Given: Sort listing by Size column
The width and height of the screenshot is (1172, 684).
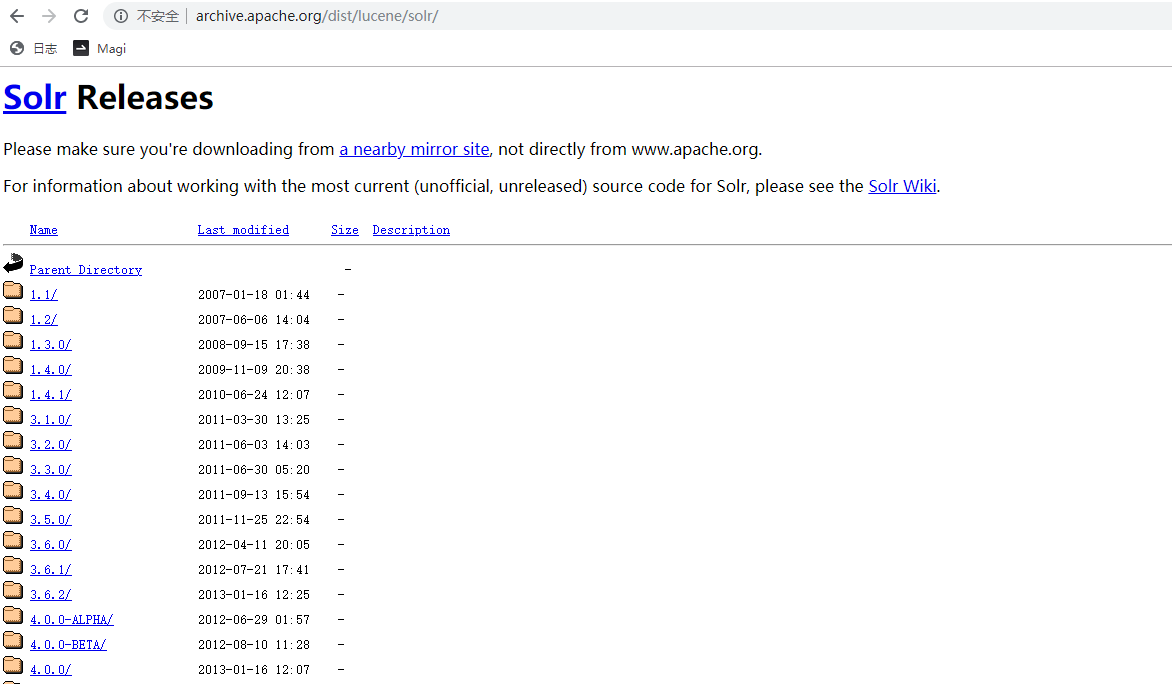Looking at the screenshot, I should (345, 230).
